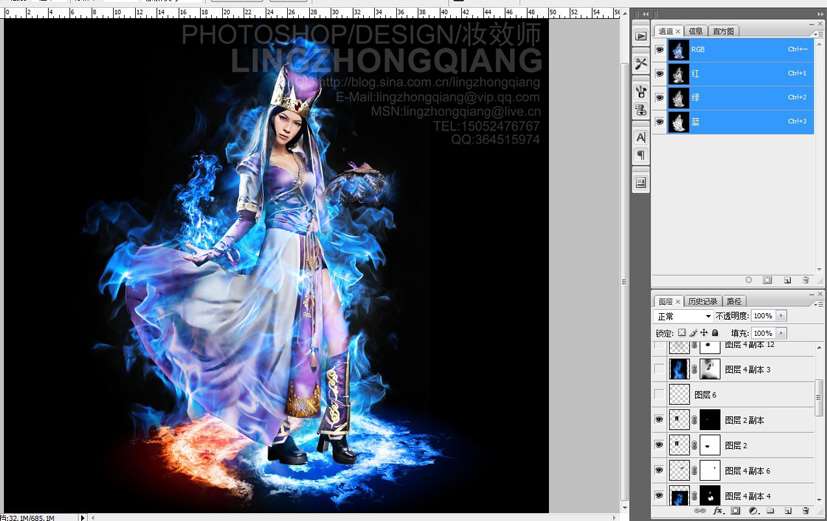
Task: Expand the fill 填充 slider arrow
Action: click(x=781, y=333)
